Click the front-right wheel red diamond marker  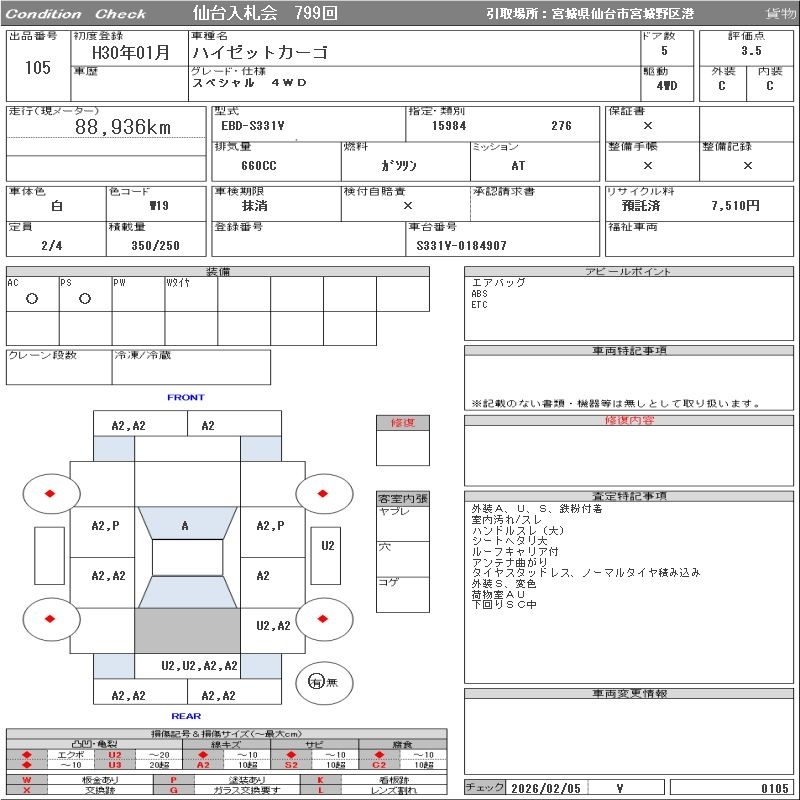pyautogui.click(x=322, y=493)
